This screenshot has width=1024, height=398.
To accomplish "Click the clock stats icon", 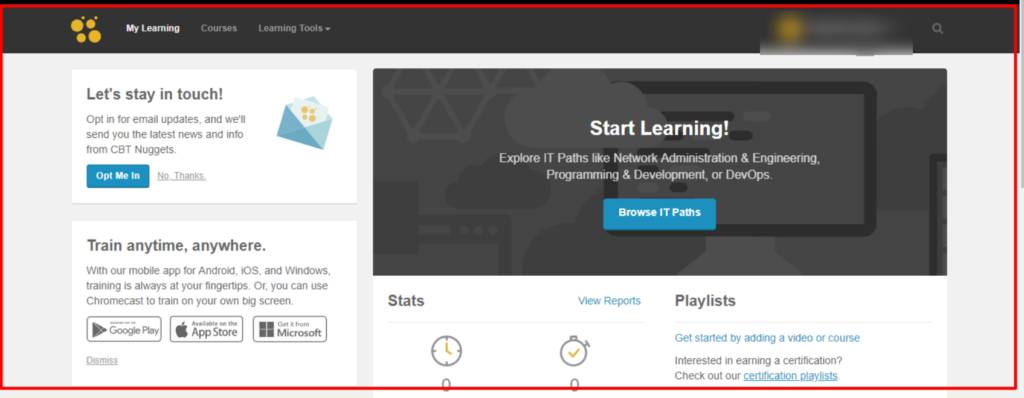I will click(447, 351).
